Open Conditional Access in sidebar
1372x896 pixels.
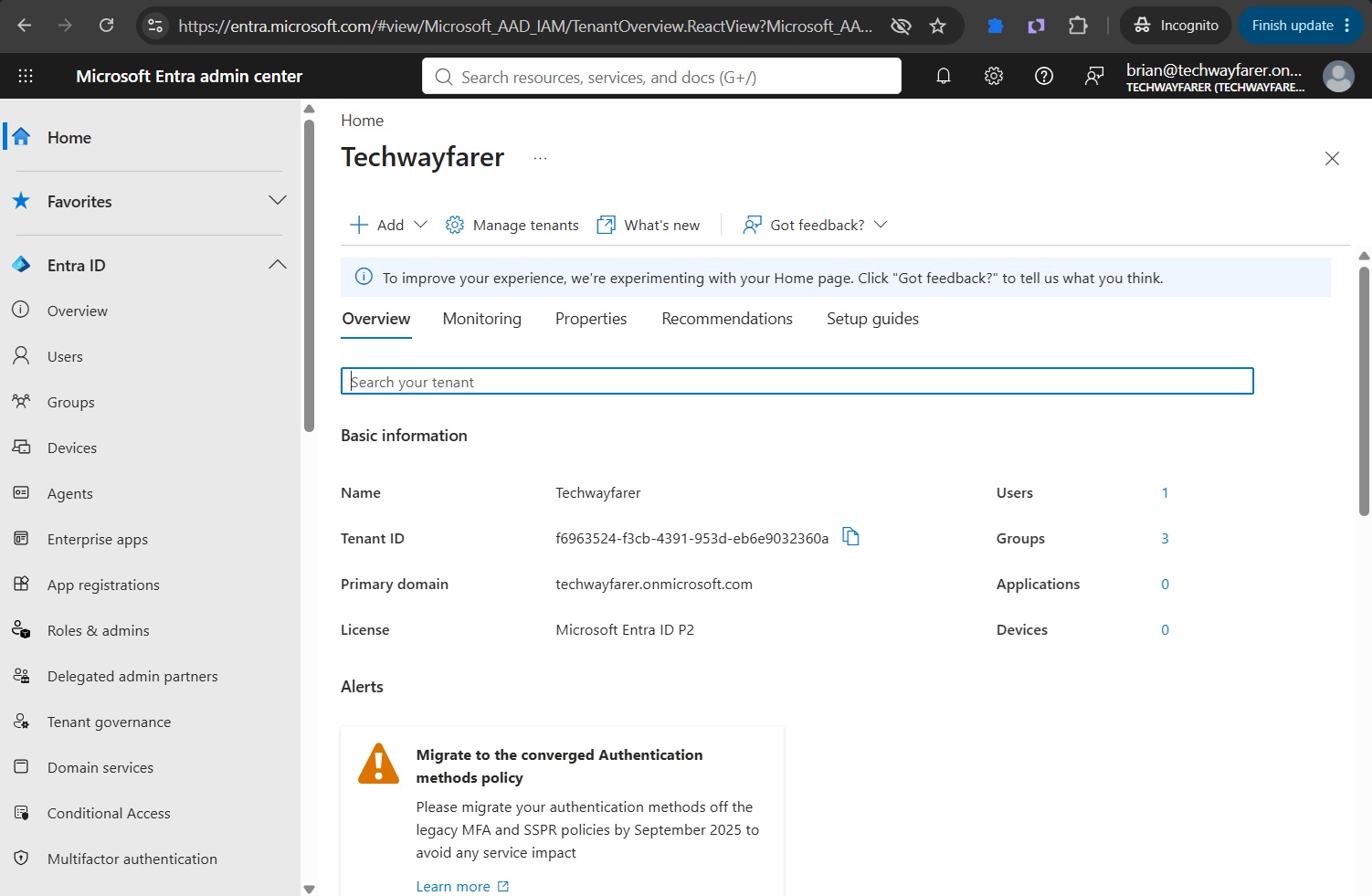click(x=109, y=813)
